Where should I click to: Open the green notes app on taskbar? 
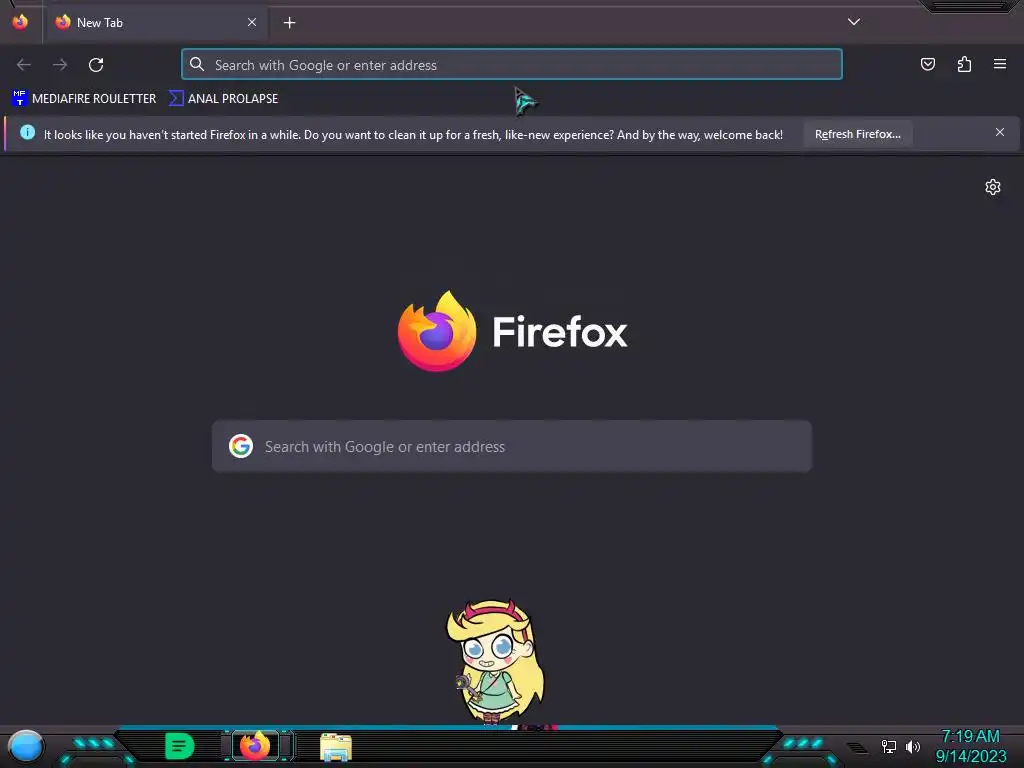[x=180, y=746]
